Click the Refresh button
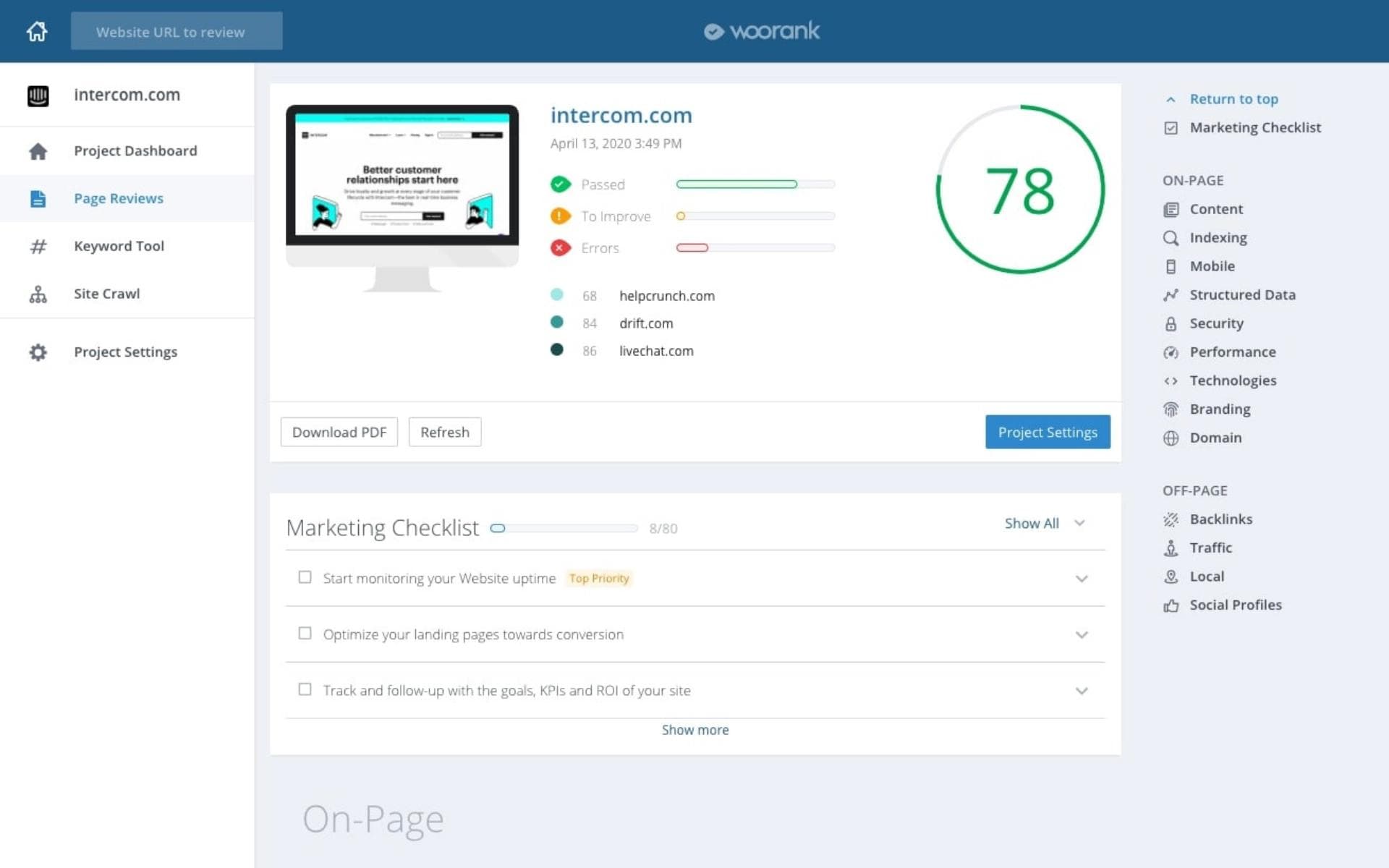Image resolution: width=1389 pixels, height=868 pixels. (x=445, y=432)
